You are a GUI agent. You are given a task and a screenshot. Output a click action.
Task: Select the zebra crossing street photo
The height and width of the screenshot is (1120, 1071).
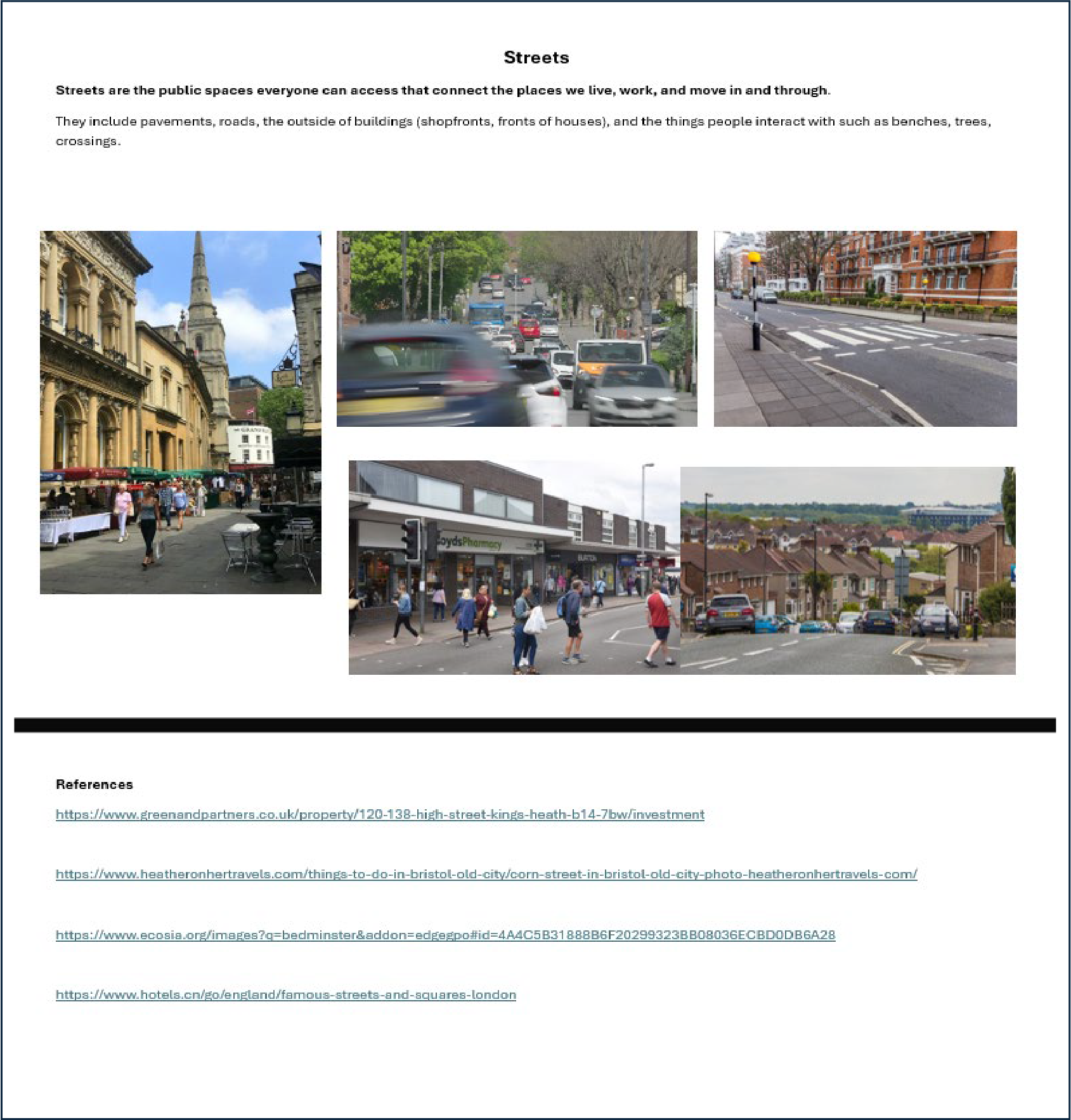tap(865, 329)
